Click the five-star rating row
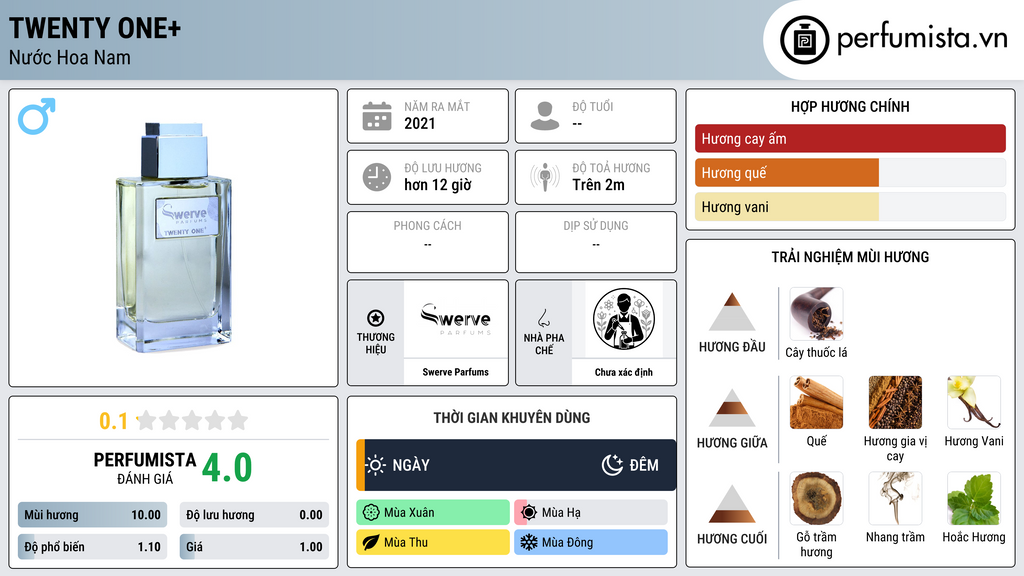This screenshot has height=576, width=1024. tap(192, 420)
